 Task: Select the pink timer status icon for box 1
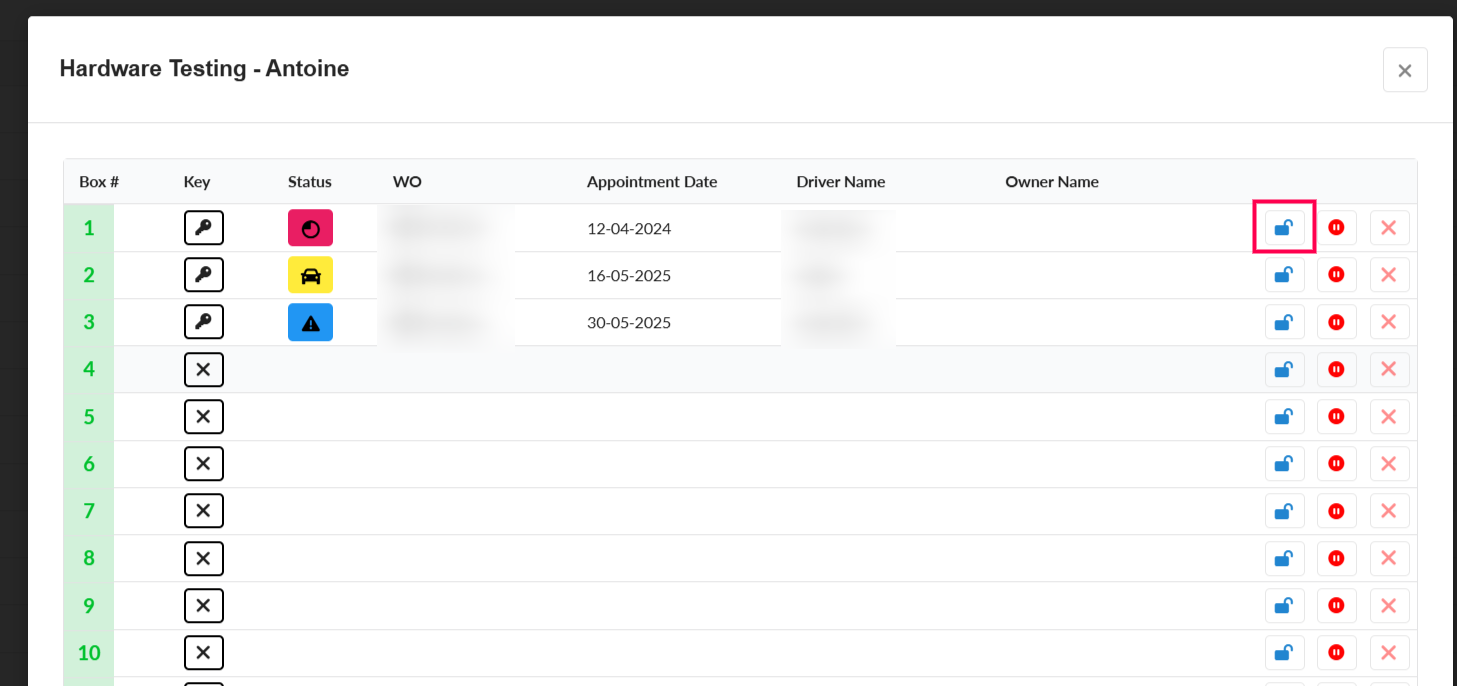tap(310, 228)
